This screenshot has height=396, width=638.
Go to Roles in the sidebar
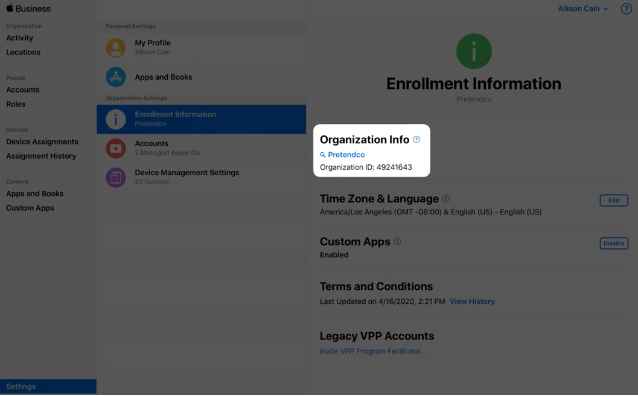pos(16,104)
